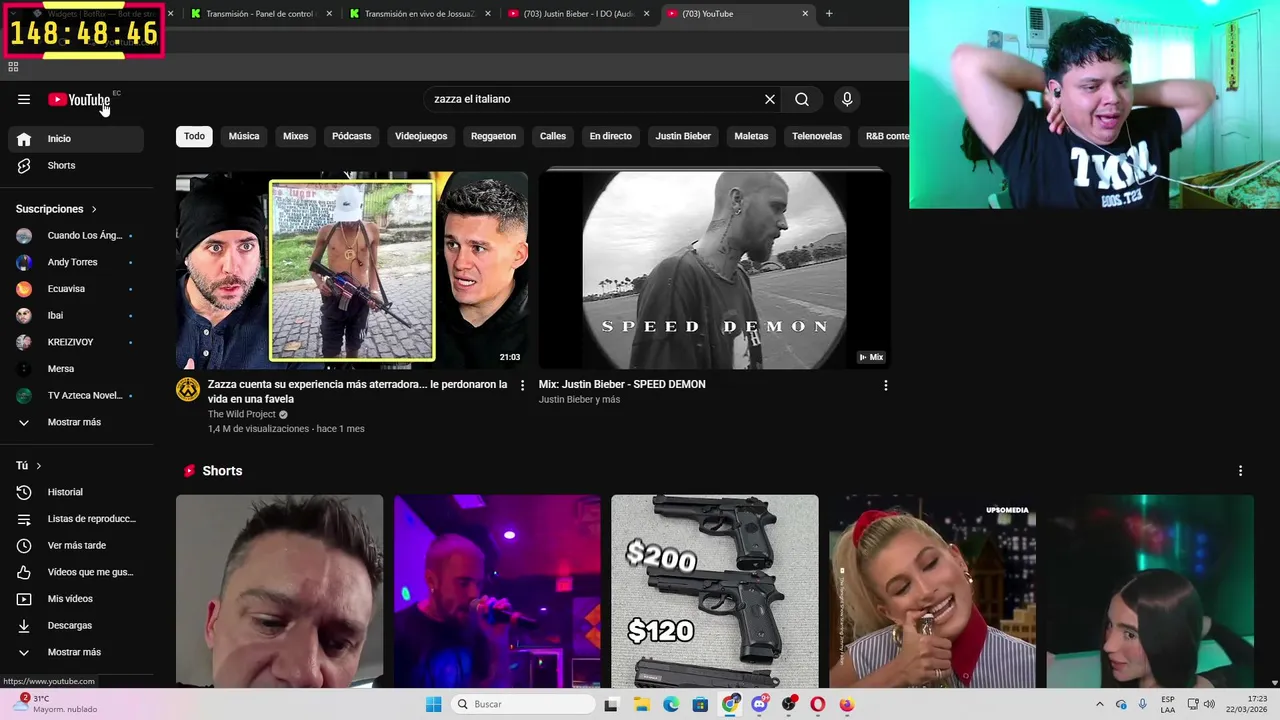Open KREIZIVOY subscription channel
The width and height of the screenshot is (1280, 720).
pos(76,342)
